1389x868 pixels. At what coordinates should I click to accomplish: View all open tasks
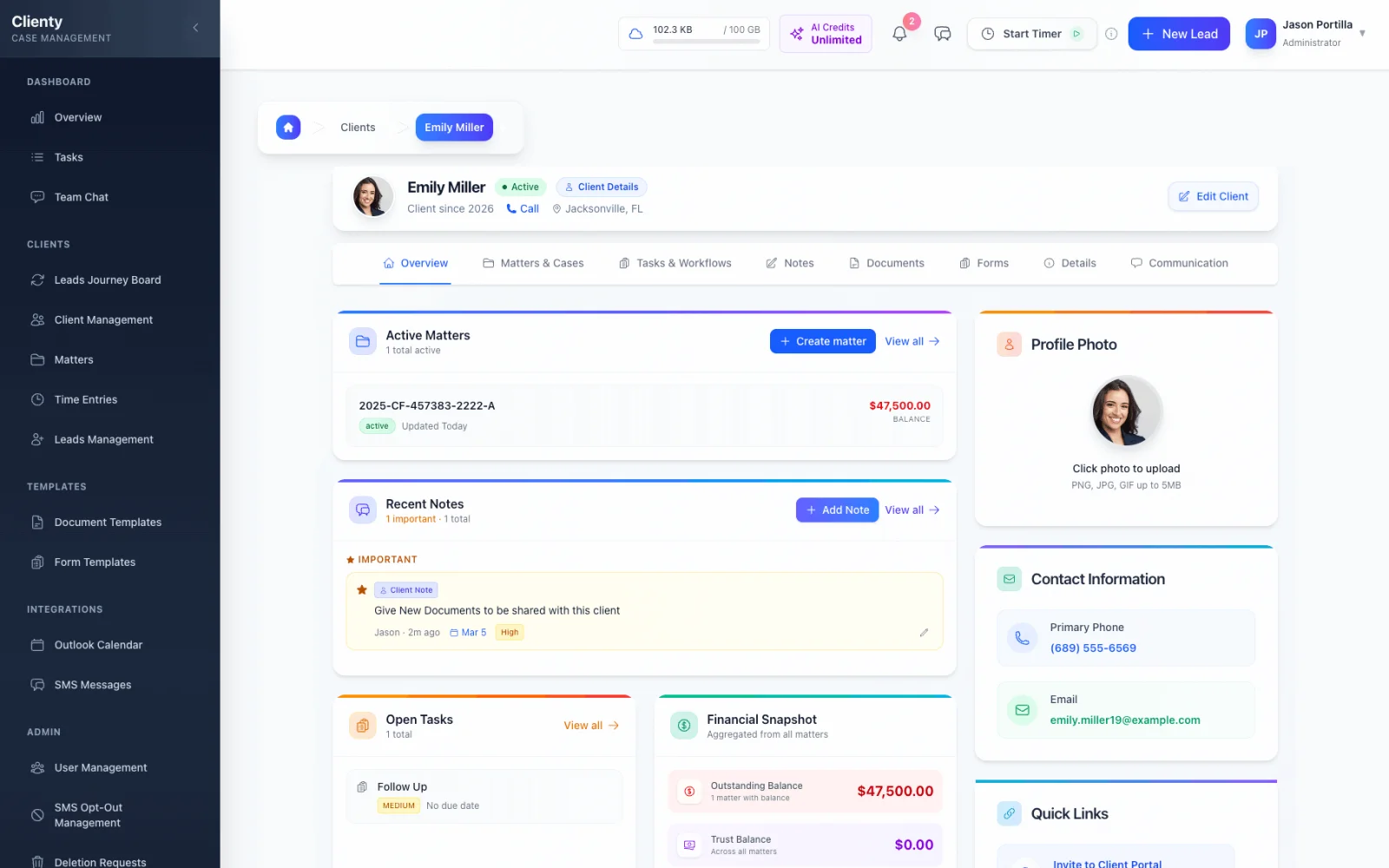591,725
